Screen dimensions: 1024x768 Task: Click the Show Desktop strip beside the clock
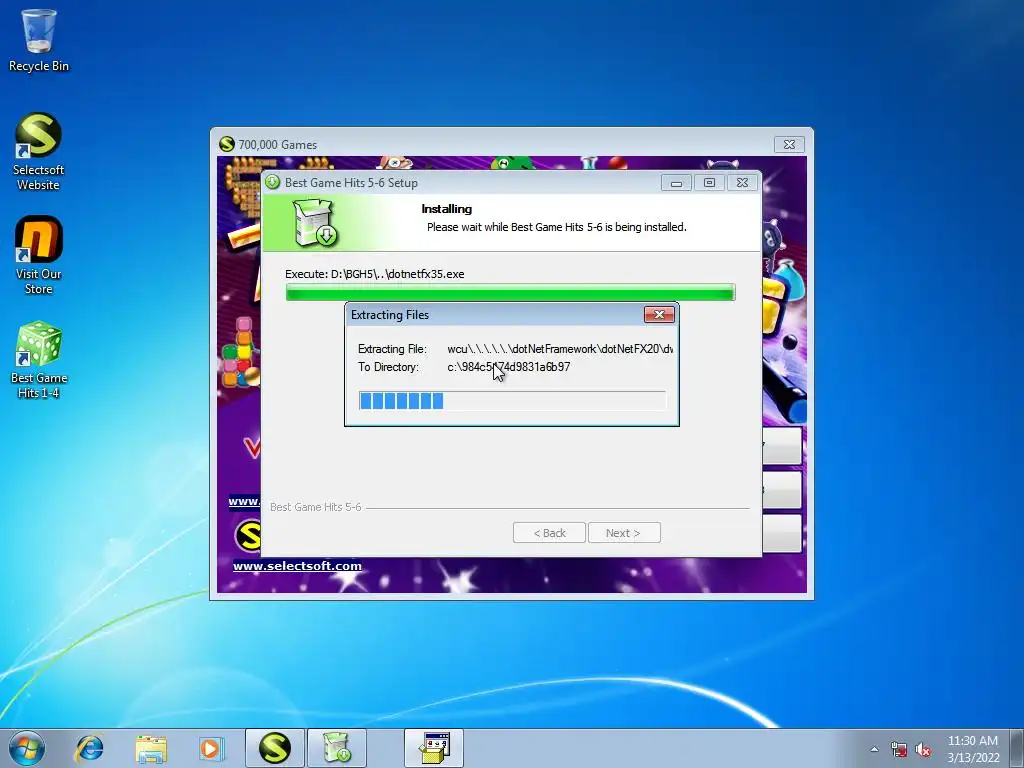(x=1019, y=748)
